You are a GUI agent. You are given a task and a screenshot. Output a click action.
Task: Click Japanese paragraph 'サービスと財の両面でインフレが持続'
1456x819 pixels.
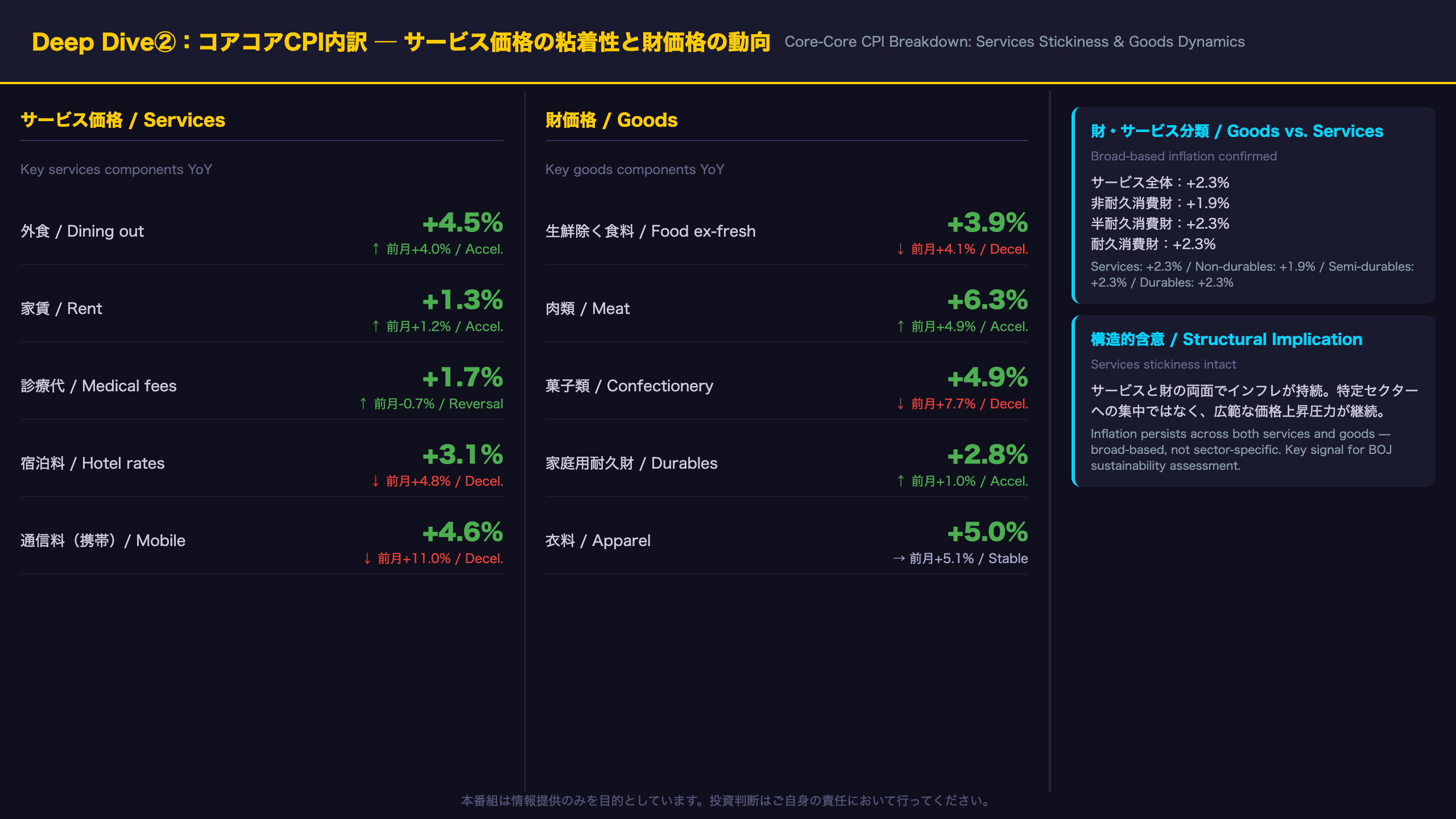tap(1254, 401)
